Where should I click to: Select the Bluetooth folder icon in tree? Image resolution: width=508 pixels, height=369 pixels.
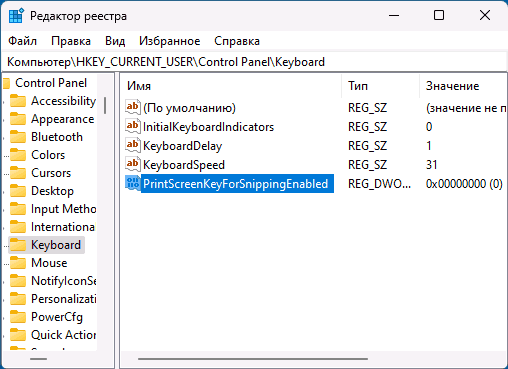pyautogui.click(x=18, y=137)
